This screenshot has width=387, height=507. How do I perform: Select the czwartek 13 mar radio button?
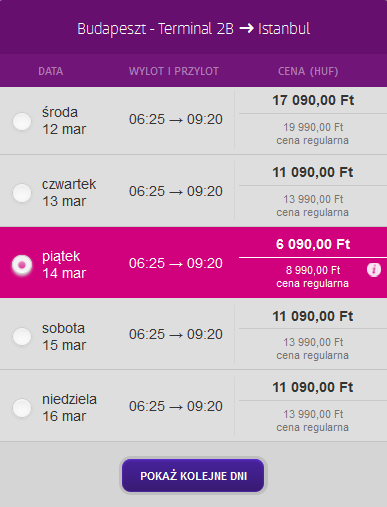coord(22,193)
